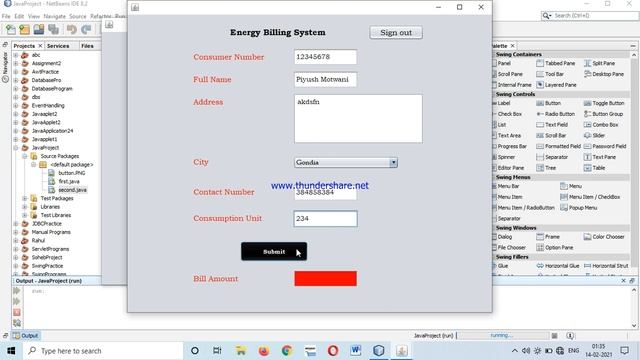Open the Edit menu in NetBeans

[x=19, y=16]
